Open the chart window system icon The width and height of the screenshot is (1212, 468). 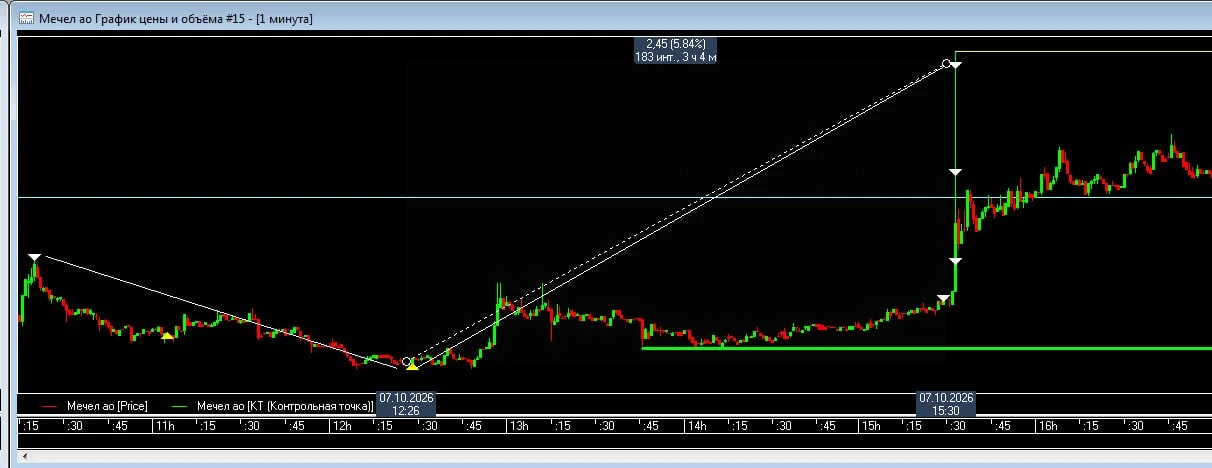pos(27,18)
